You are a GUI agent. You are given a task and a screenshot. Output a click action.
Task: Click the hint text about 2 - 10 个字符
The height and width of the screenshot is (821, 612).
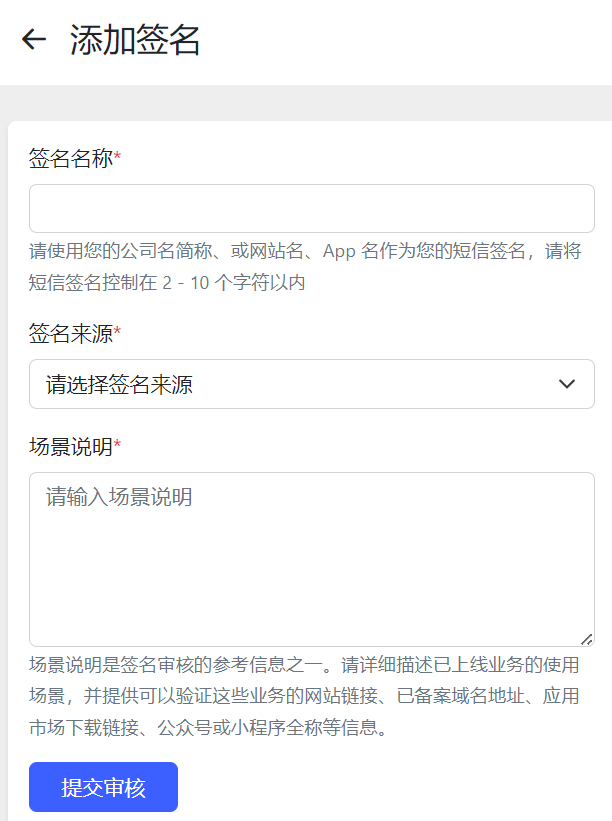coord(167,283)
